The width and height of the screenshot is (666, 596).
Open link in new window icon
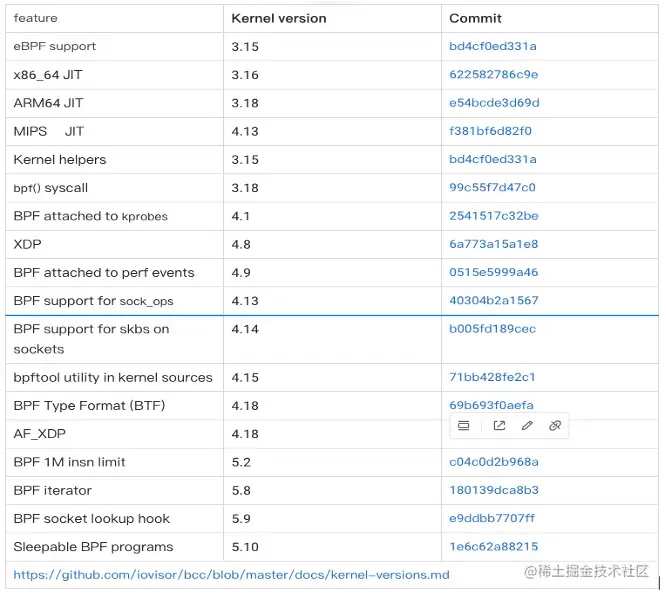pyautogui.click(x=499, y=425)
